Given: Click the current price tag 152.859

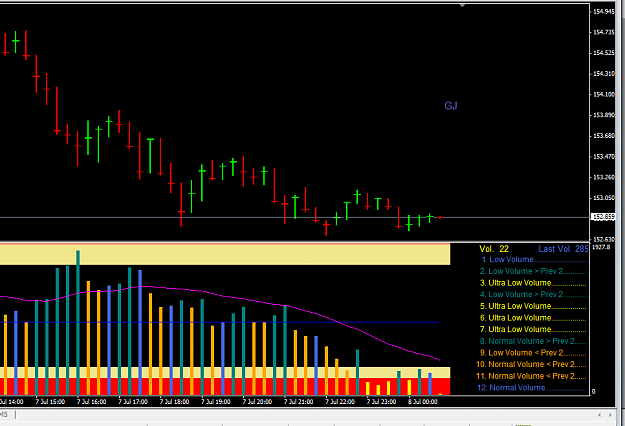Looking at the screenshot, I should pyautogui.click(x=604, y=217).
